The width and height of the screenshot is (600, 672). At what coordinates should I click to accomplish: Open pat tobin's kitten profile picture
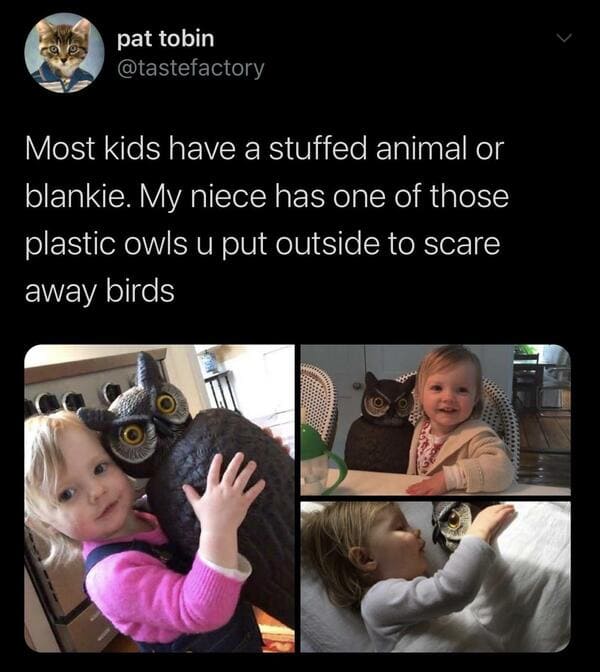pos(64,53)
